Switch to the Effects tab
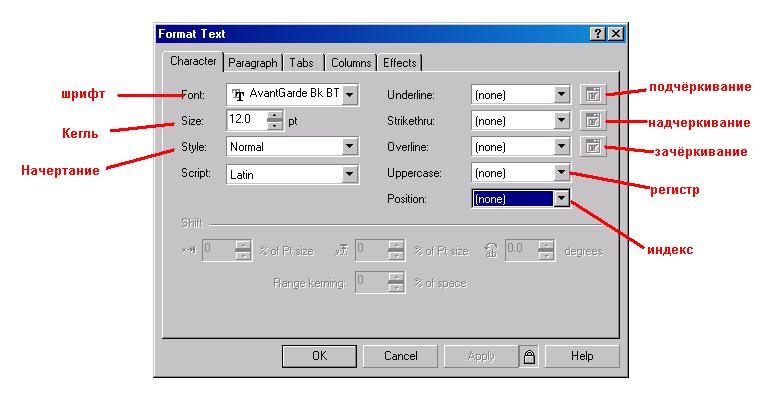 400,63
